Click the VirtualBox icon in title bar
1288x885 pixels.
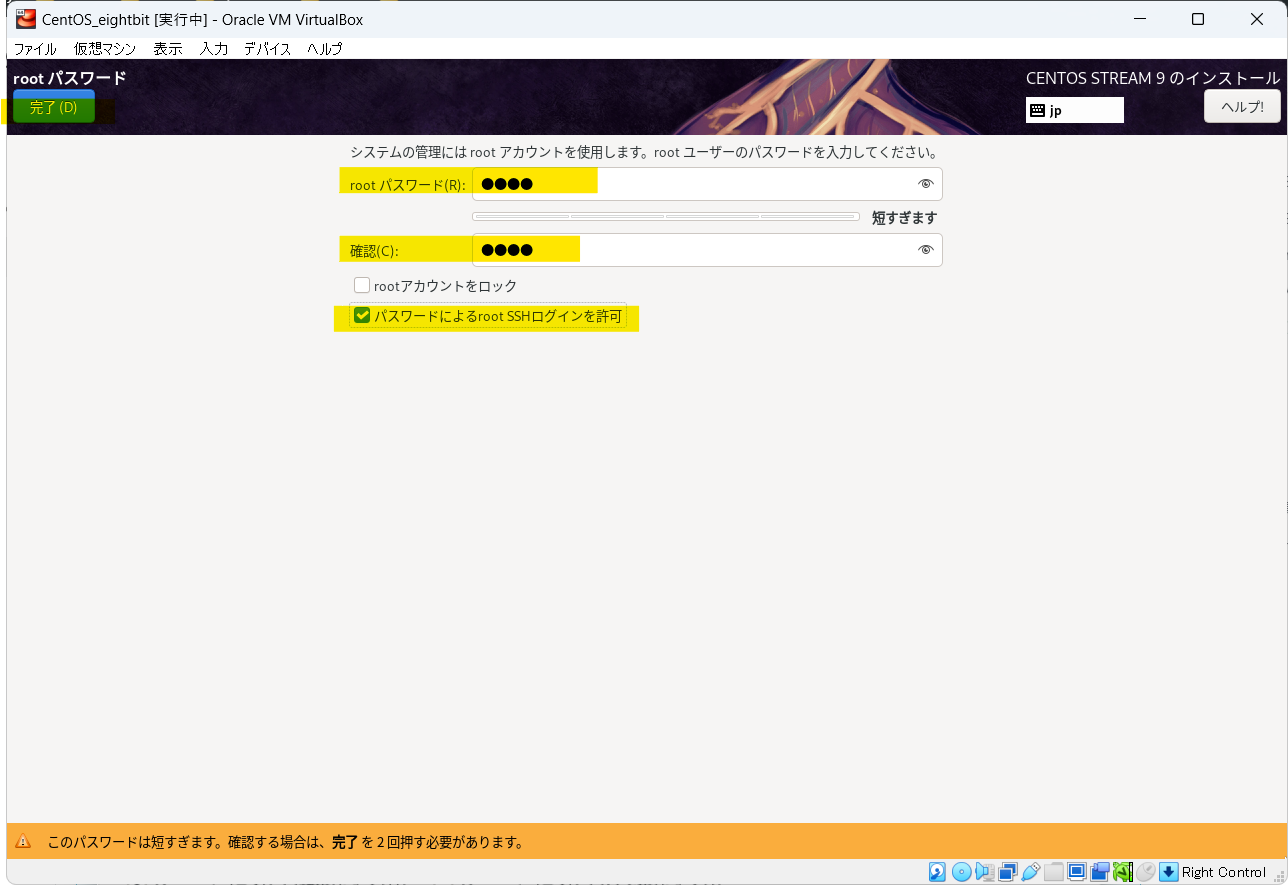point(26,19)
